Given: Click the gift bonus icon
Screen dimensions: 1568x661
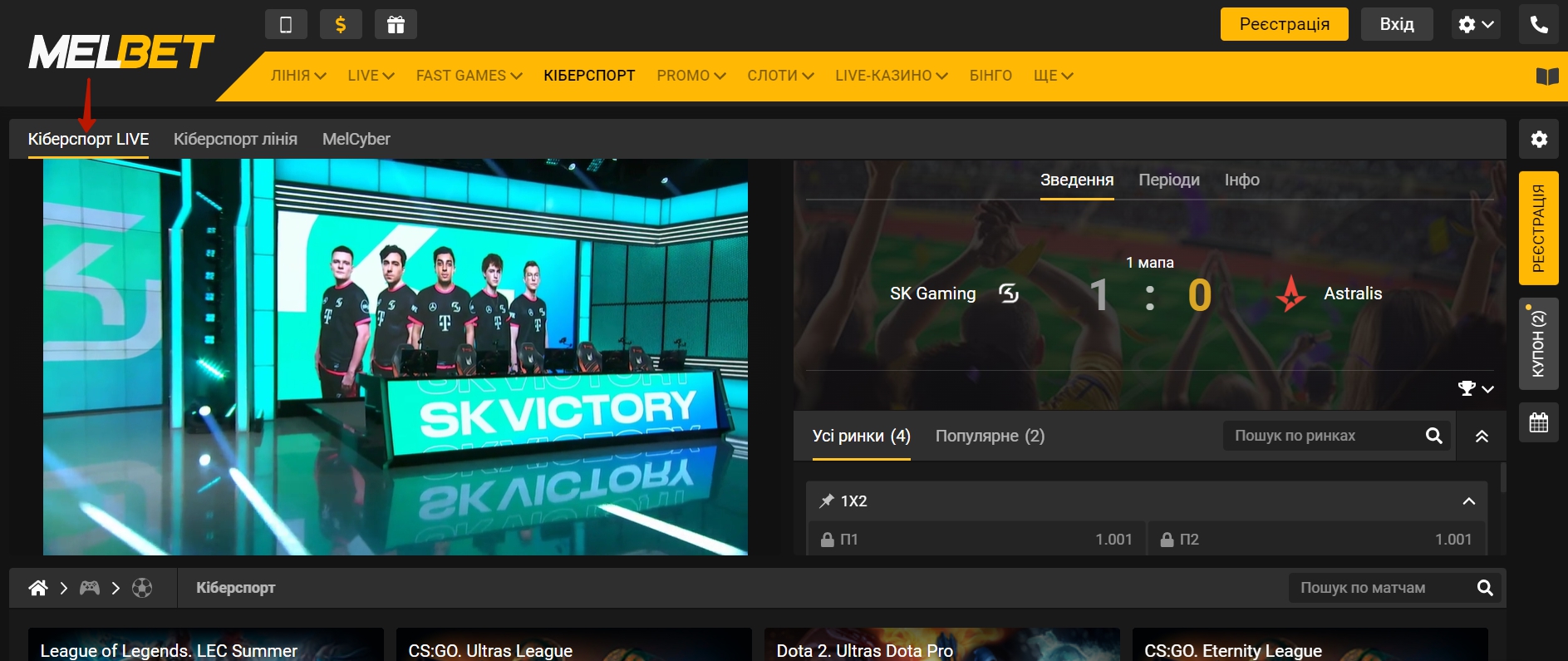Looking at the screenshot, I should pos(396,25).
